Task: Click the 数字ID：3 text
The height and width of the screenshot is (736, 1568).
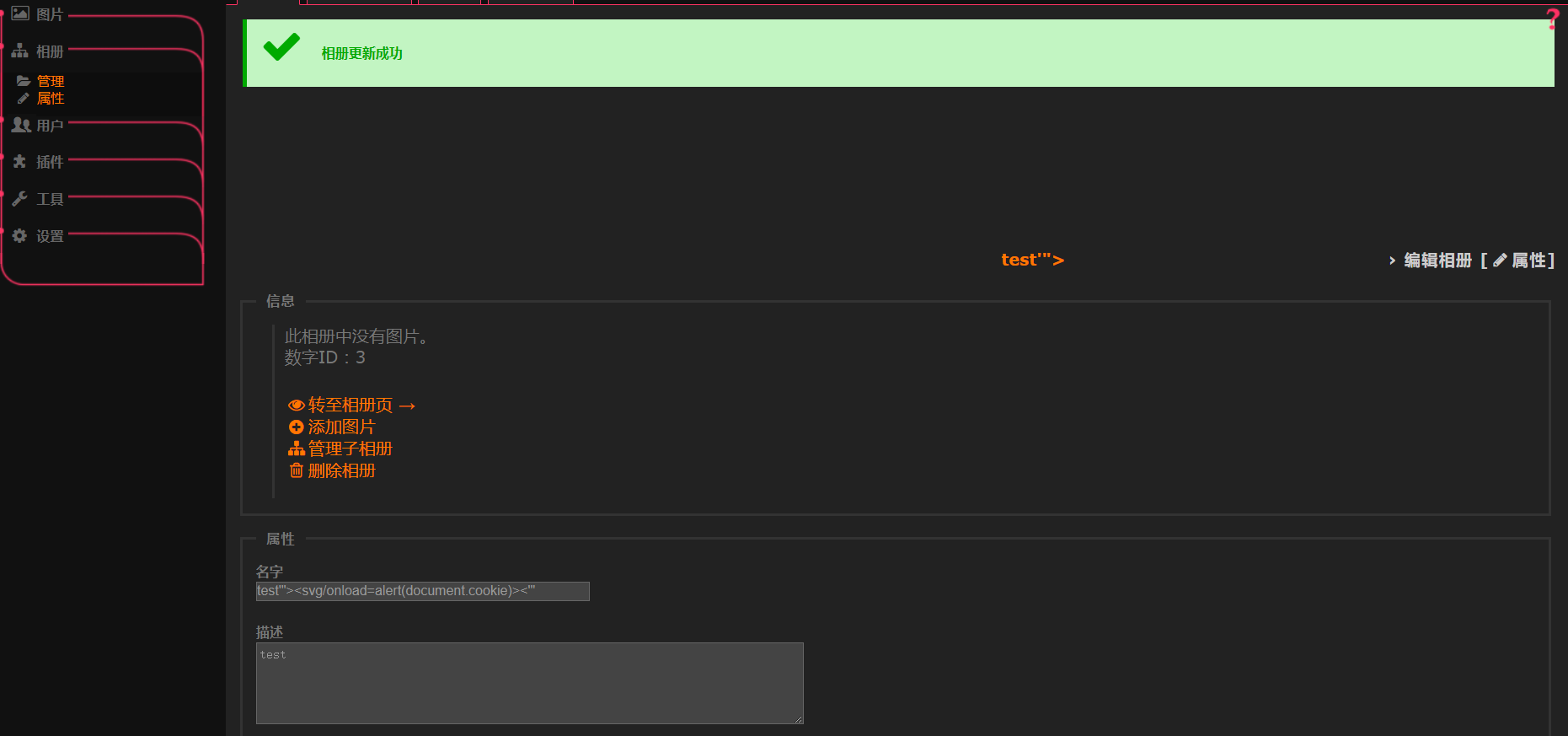Action: point(325,357)
